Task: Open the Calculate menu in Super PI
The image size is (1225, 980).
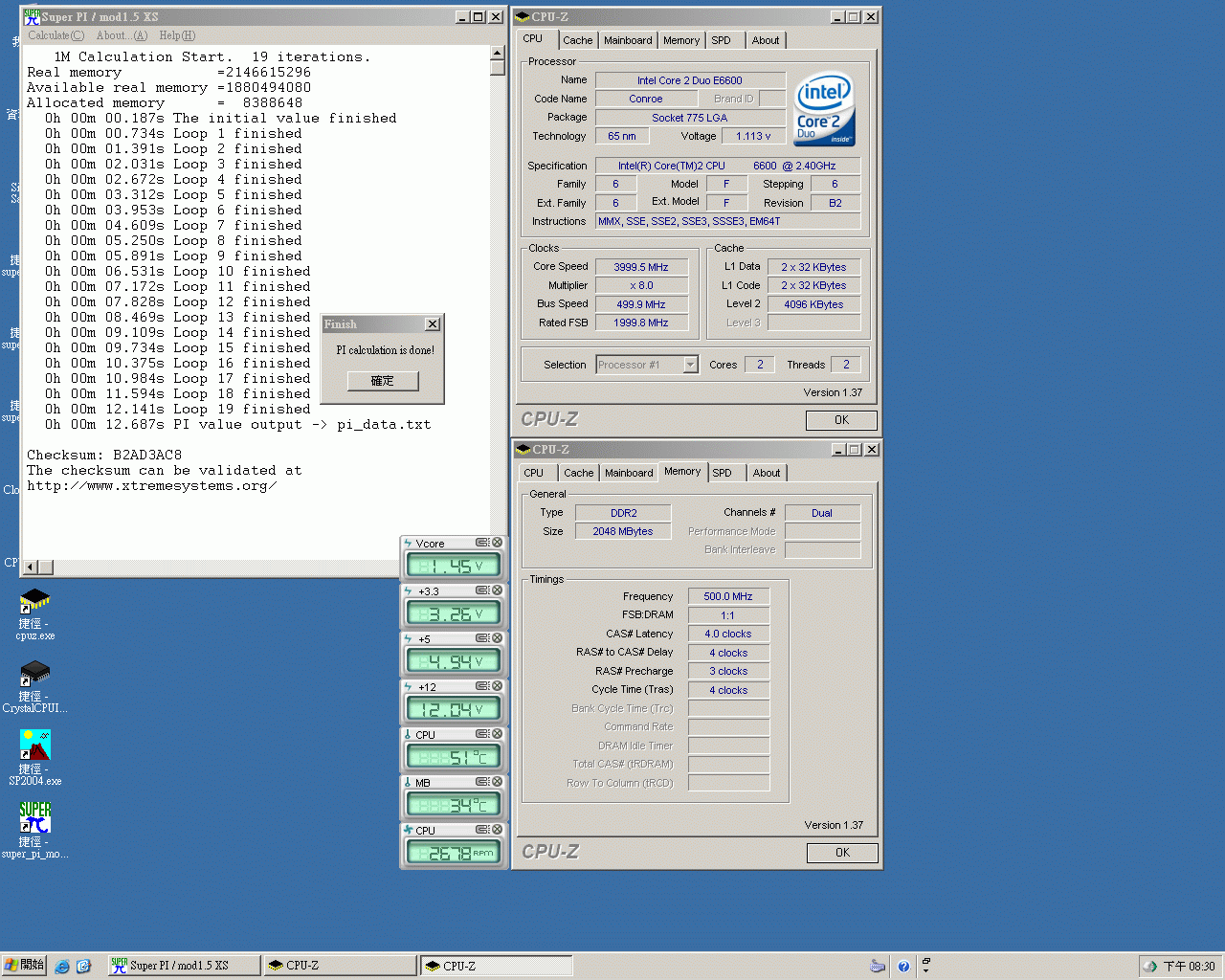Action: click(x=56, y=35)
